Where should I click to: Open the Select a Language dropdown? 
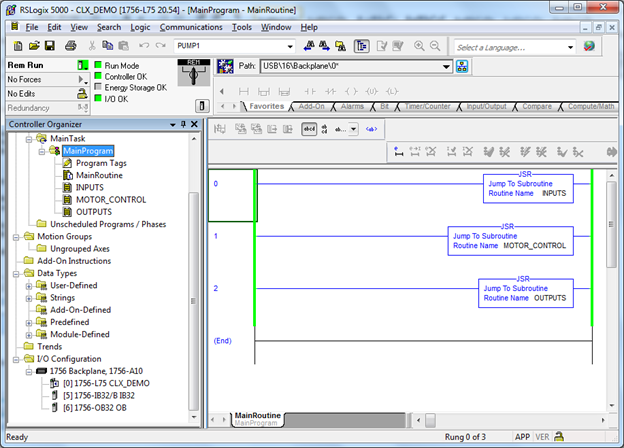pyautogui.click(x=571, y=47)
